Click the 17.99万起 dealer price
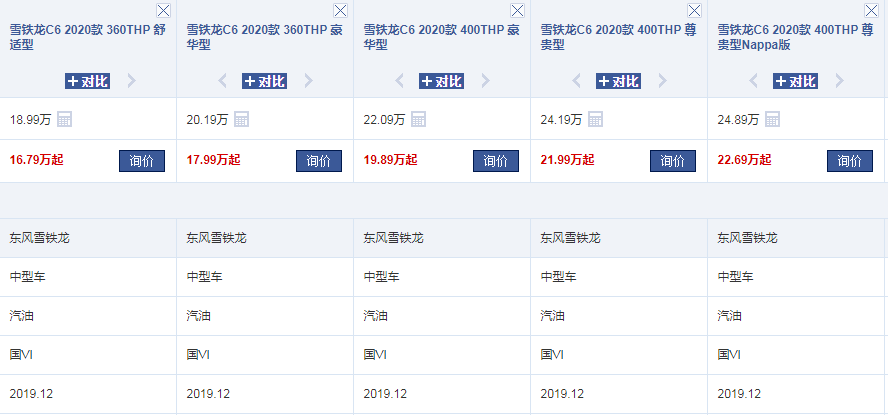888x415 pixels. 214,160
